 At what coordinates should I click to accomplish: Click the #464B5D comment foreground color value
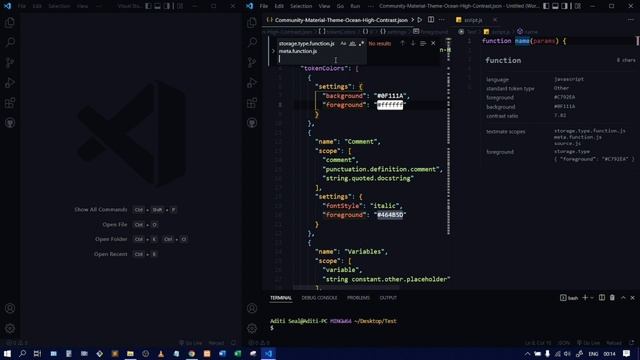(390, 215)
